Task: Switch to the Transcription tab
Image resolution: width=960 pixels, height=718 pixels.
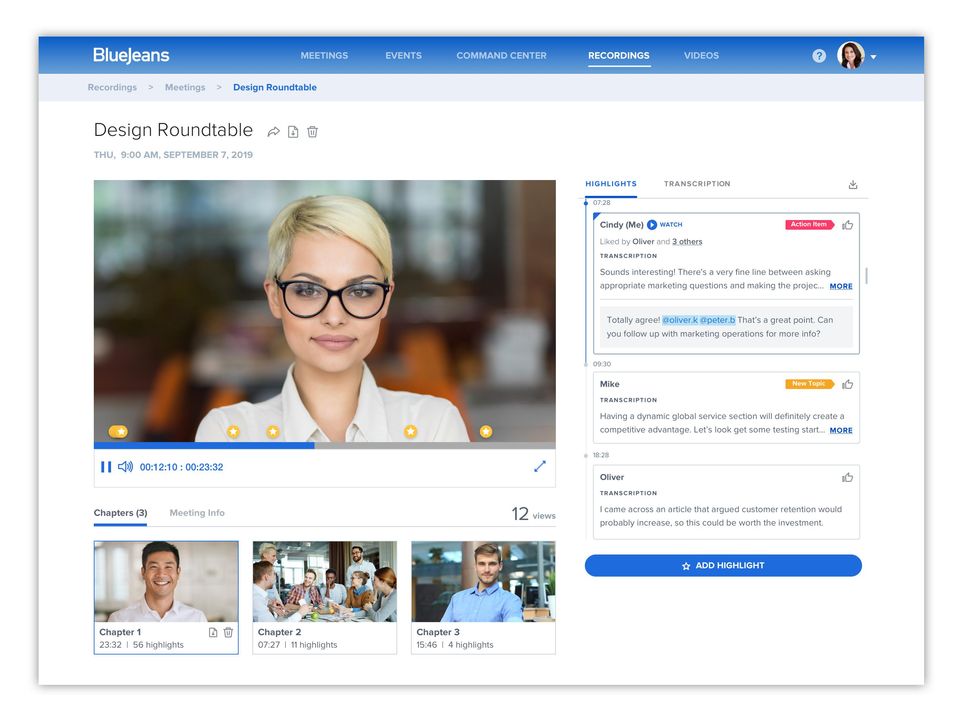Action: [697, 184]
